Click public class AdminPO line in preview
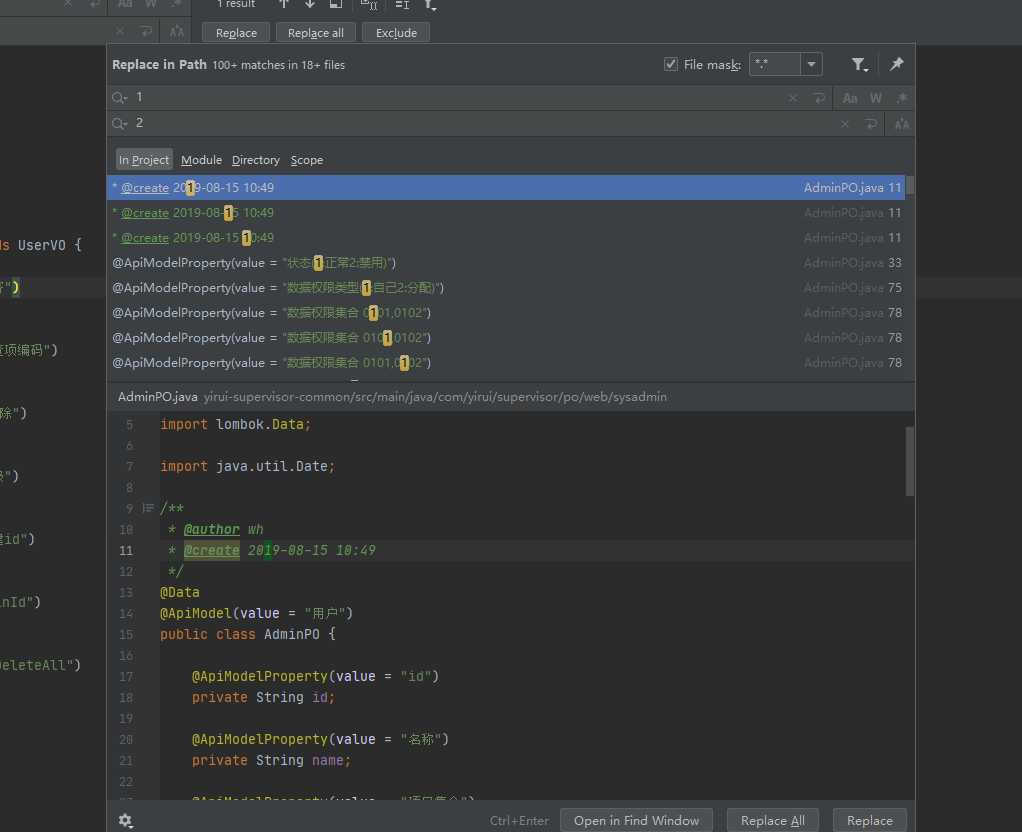Screen dimensions: 1022x832 [x=248, y=634]
